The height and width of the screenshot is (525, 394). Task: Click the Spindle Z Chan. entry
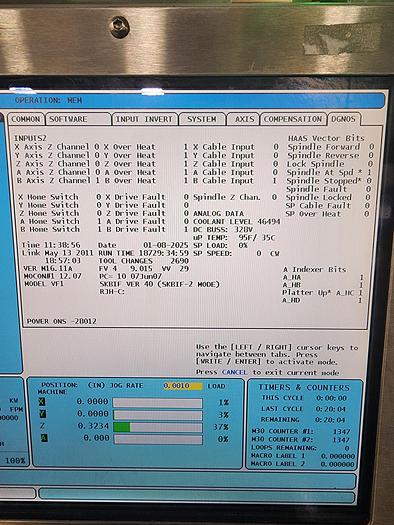(x=235, y=197)
